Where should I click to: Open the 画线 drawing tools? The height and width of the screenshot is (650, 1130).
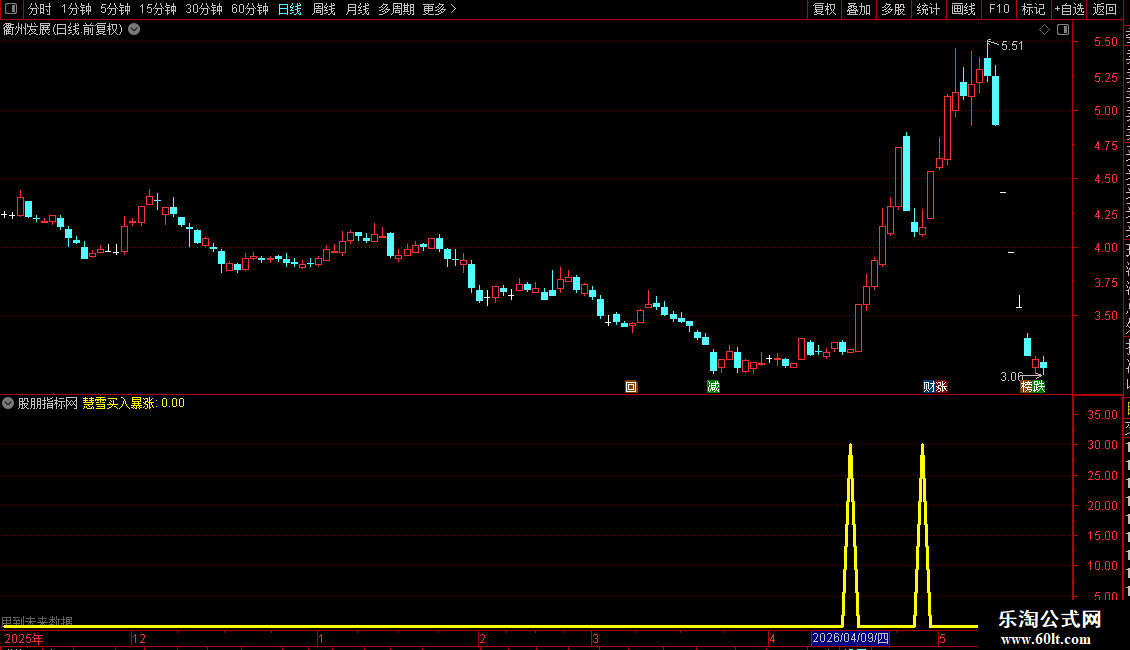[964, 9]
